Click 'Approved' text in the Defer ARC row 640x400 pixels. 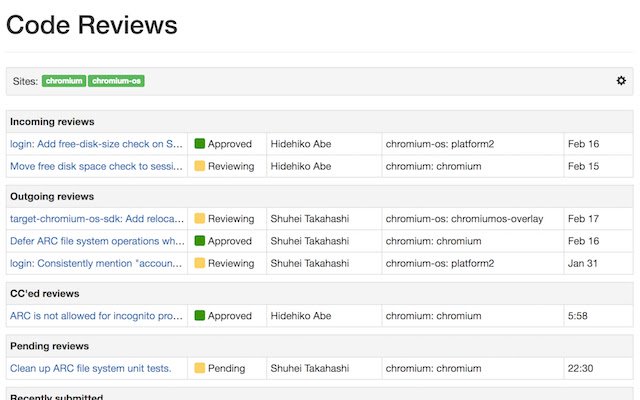pos(230,241)
